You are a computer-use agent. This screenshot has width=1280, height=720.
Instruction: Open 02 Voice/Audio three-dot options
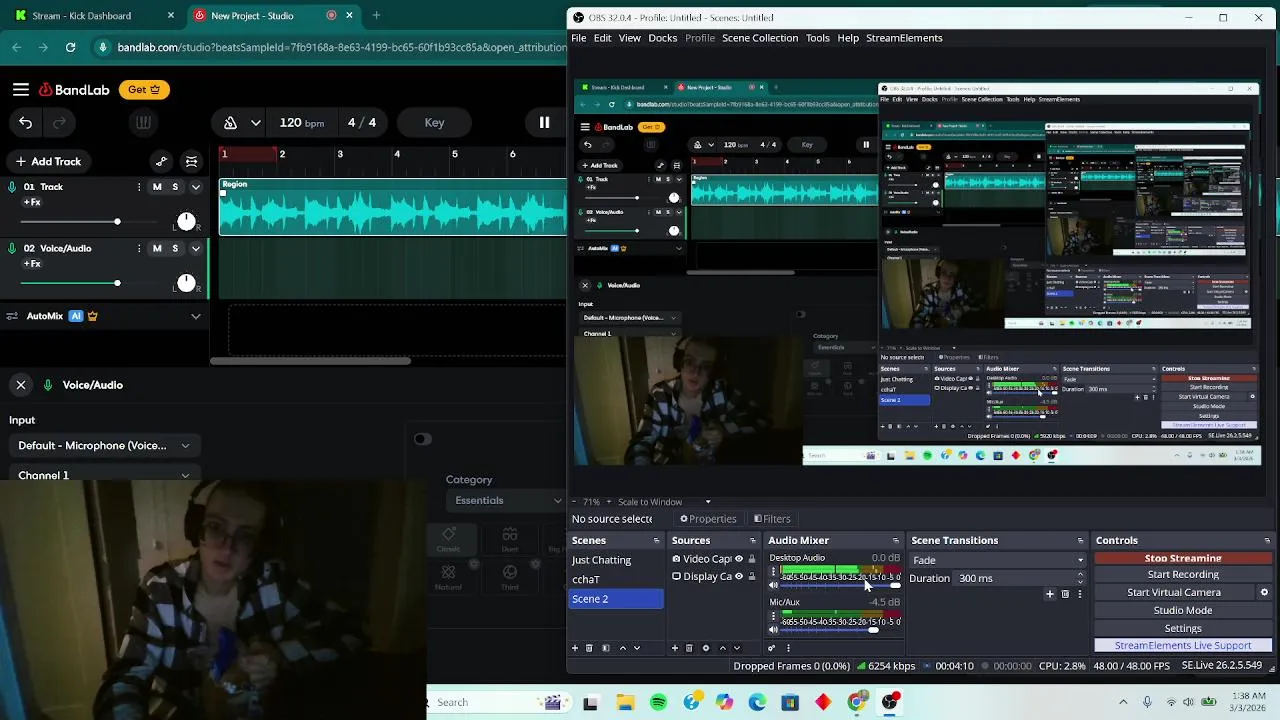tap(139, 248)
